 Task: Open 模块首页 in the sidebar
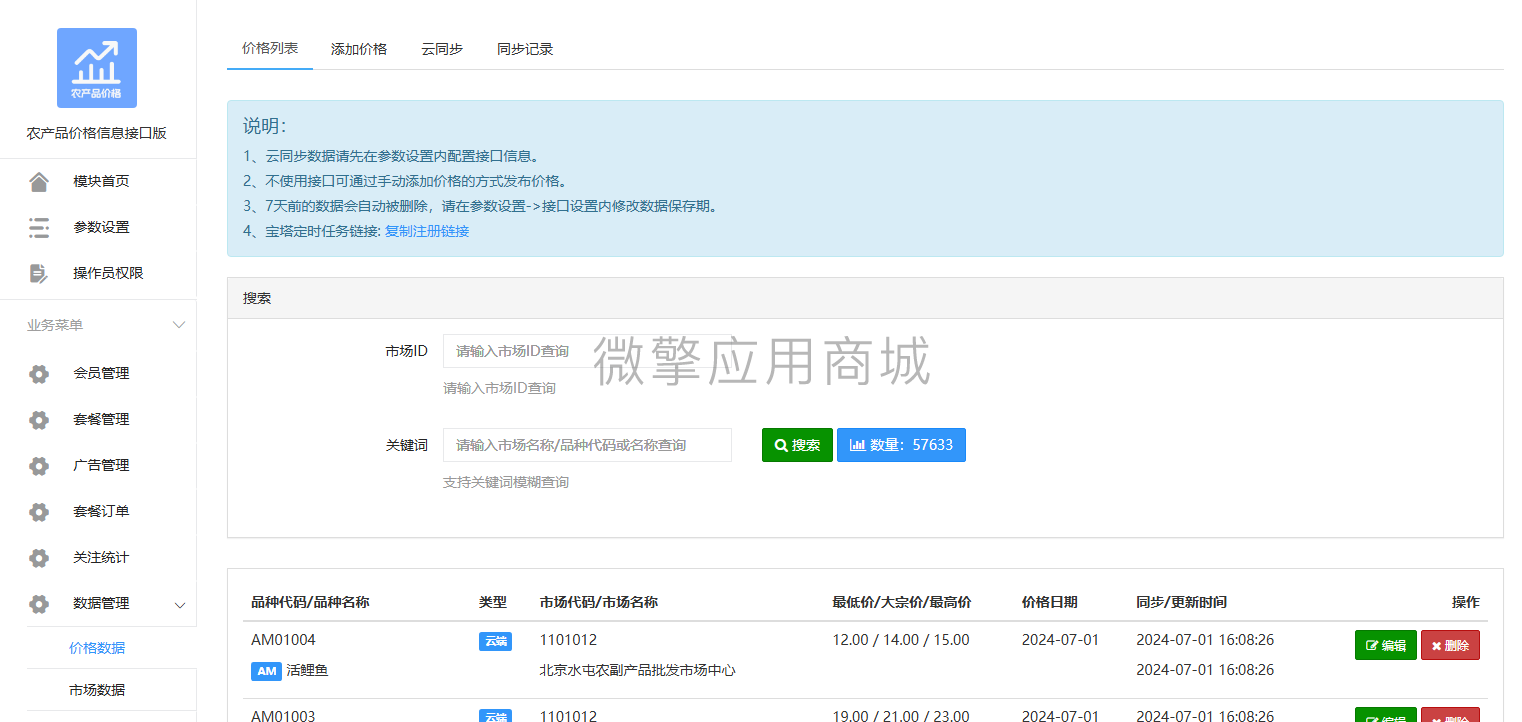(x=101, y=181)
